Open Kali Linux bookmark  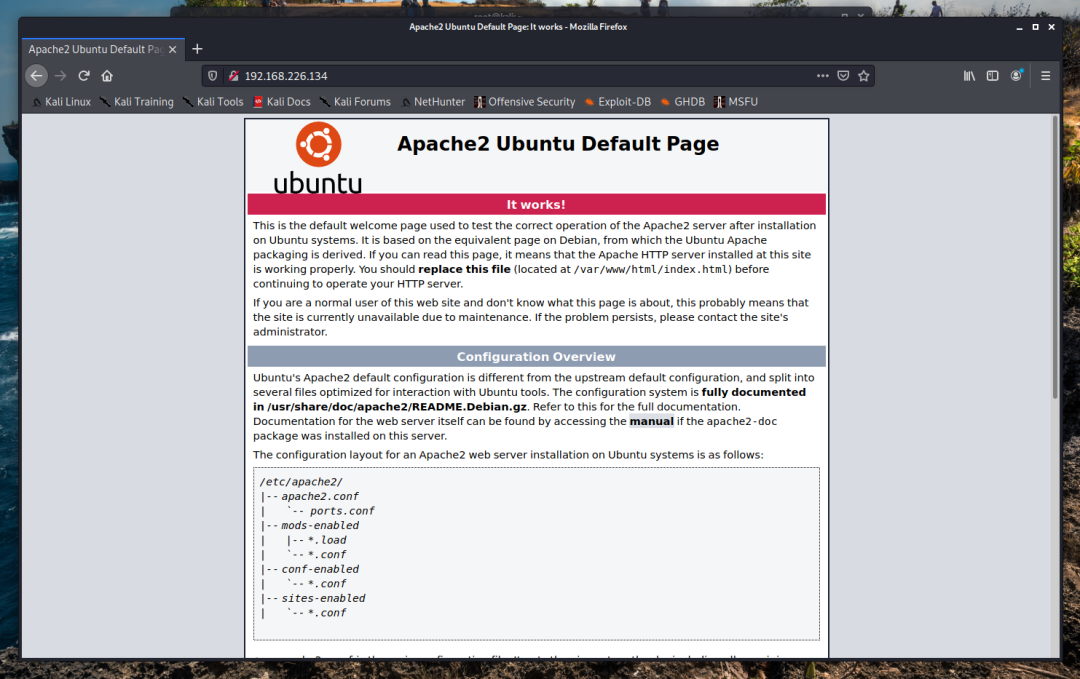[61, 102]
